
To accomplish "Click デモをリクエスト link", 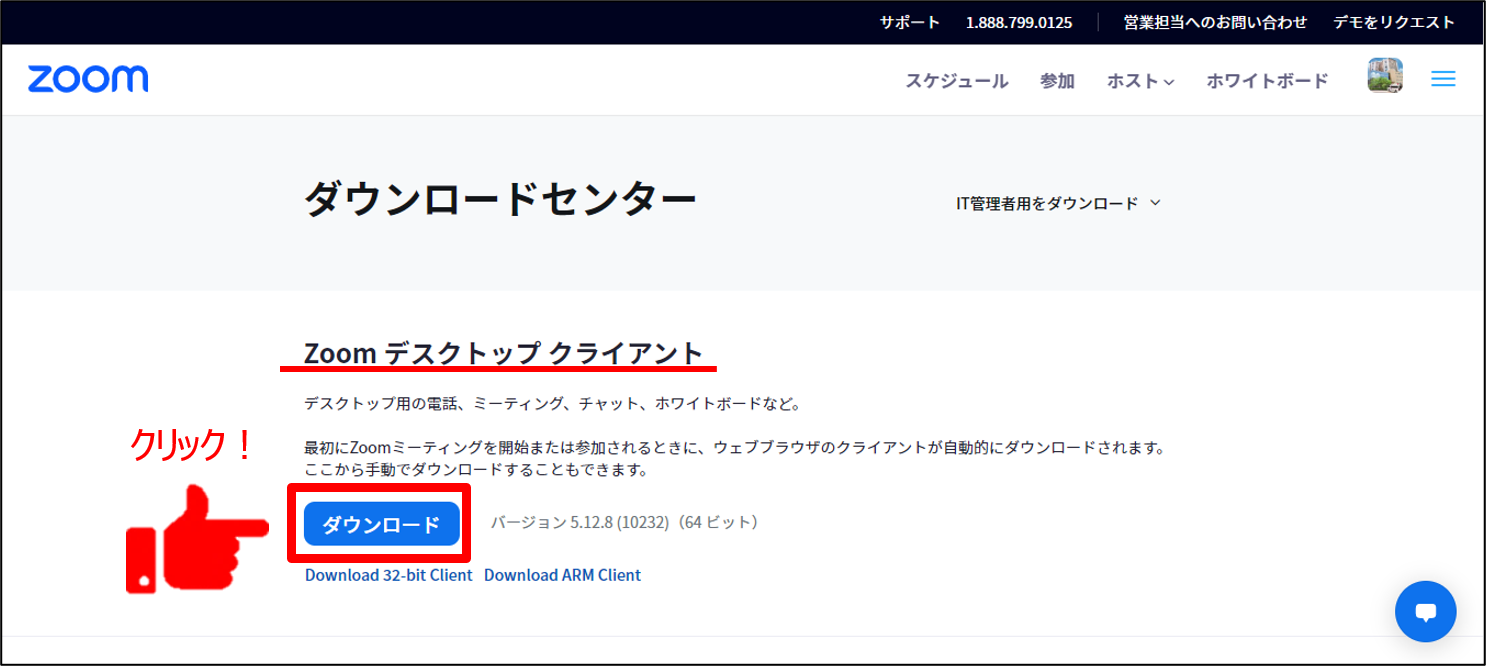I will coord(1394,22).
